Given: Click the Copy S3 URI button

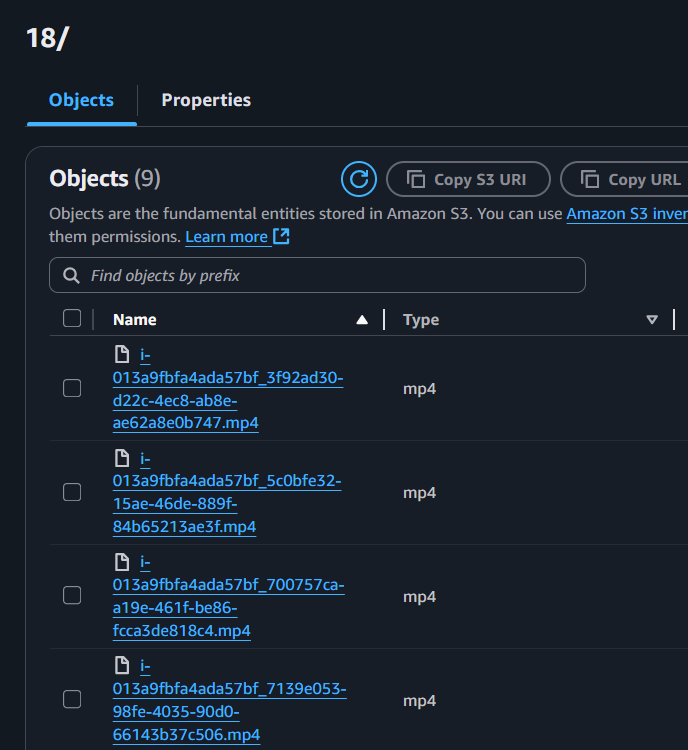Looking at the screenshot, I should point(468,179).
